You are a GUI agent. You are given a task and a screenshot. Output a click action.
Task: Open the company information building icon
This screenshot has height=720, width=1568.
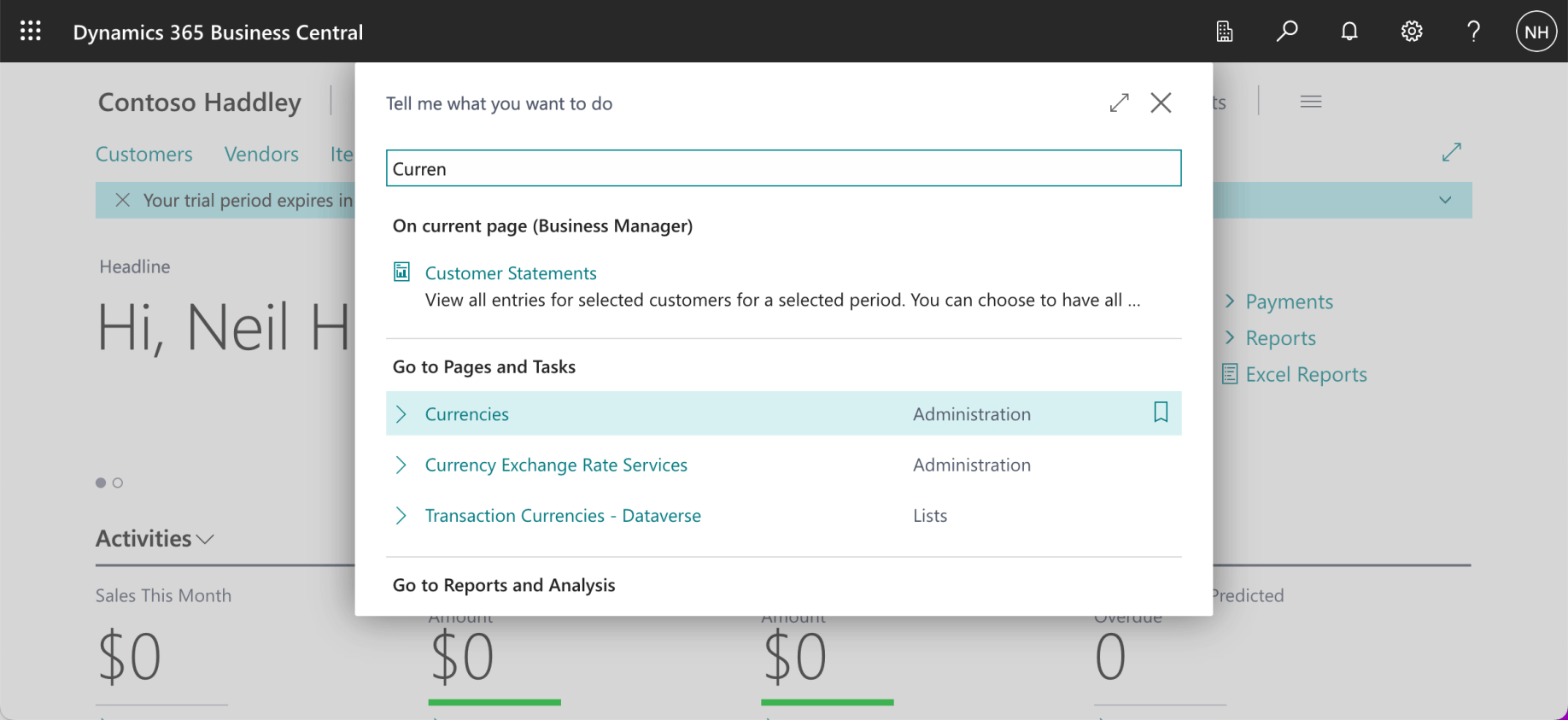pyautogui.click(x=1225, y=32)
